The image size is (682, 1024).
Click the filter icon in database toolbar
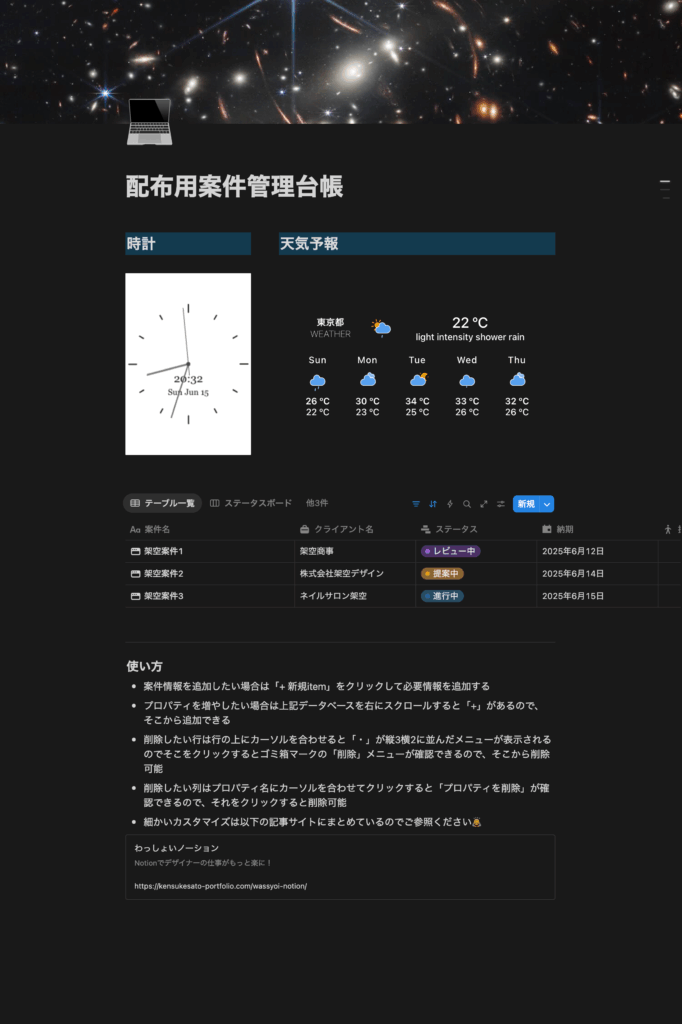coord(416,504)
